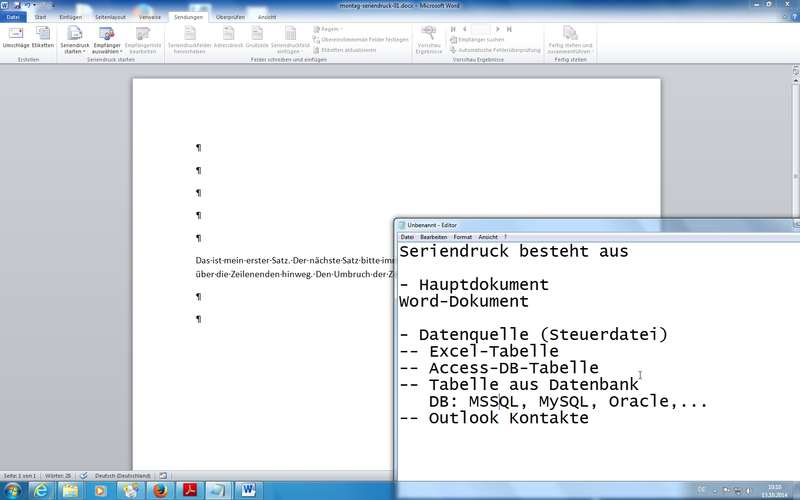
Task: Open Seriendruck starten dropdown
Action: pyautogui.click(x=74, y=41)
